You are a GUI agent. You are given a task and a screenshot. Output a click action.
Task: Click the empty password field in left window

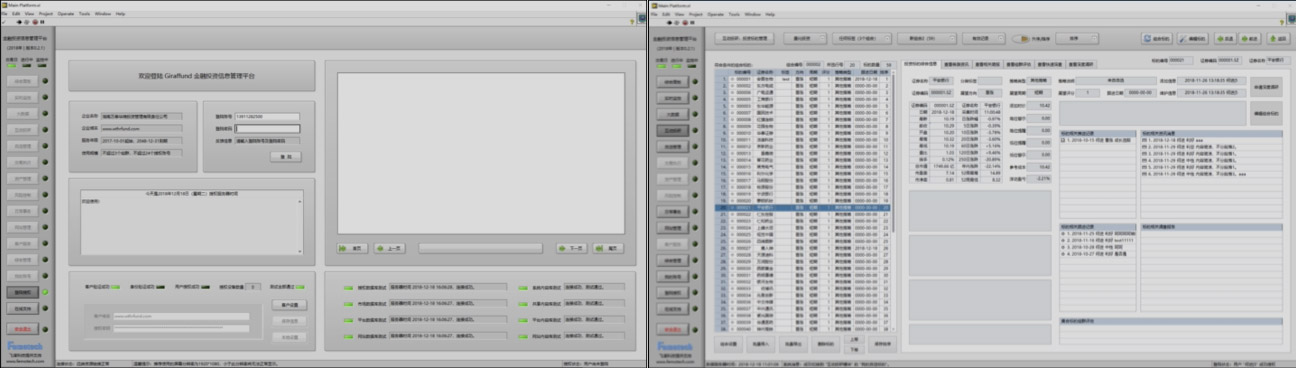point(267,129)
